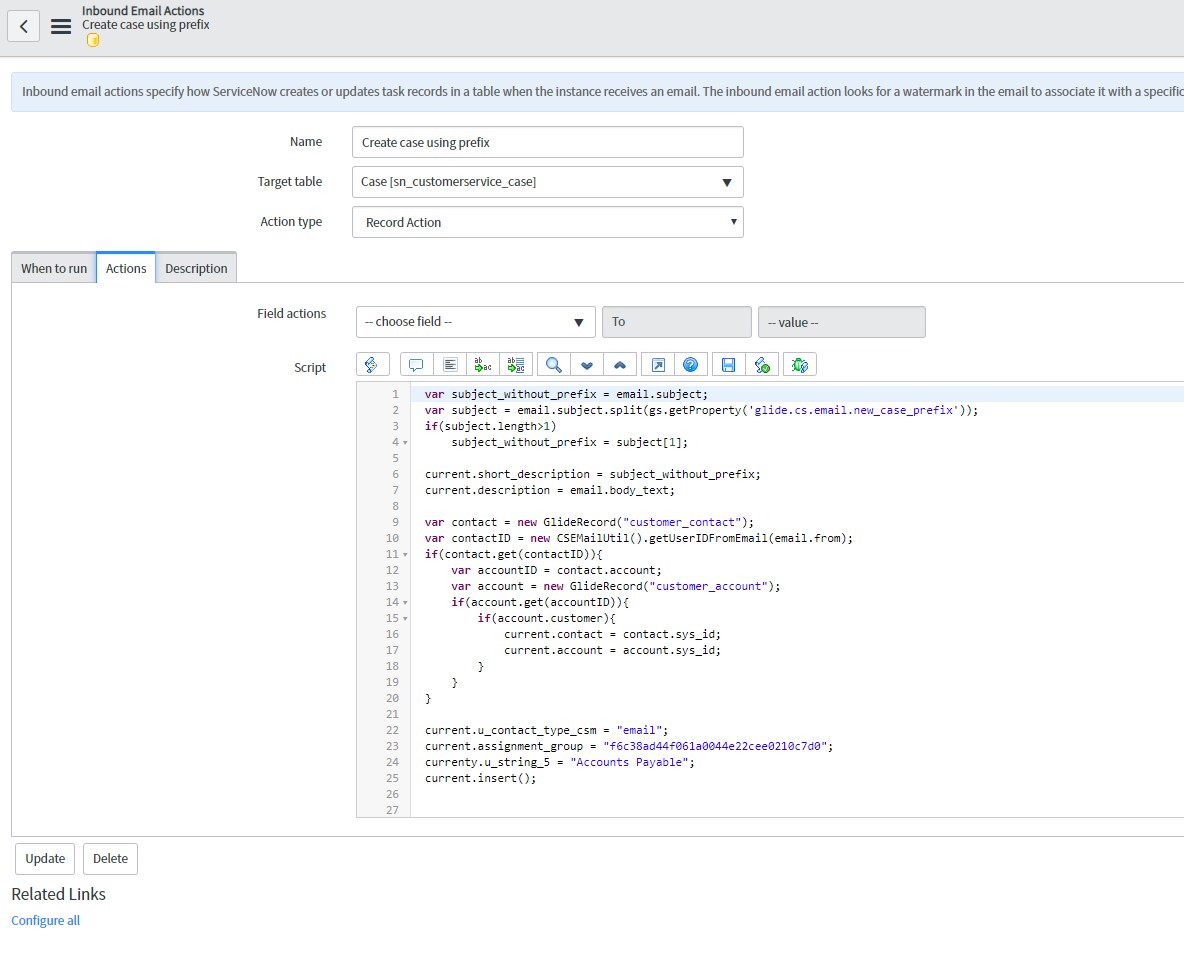Click the code line containing "Accounts Payable"
1184x968 pixels.
(560, 763)
